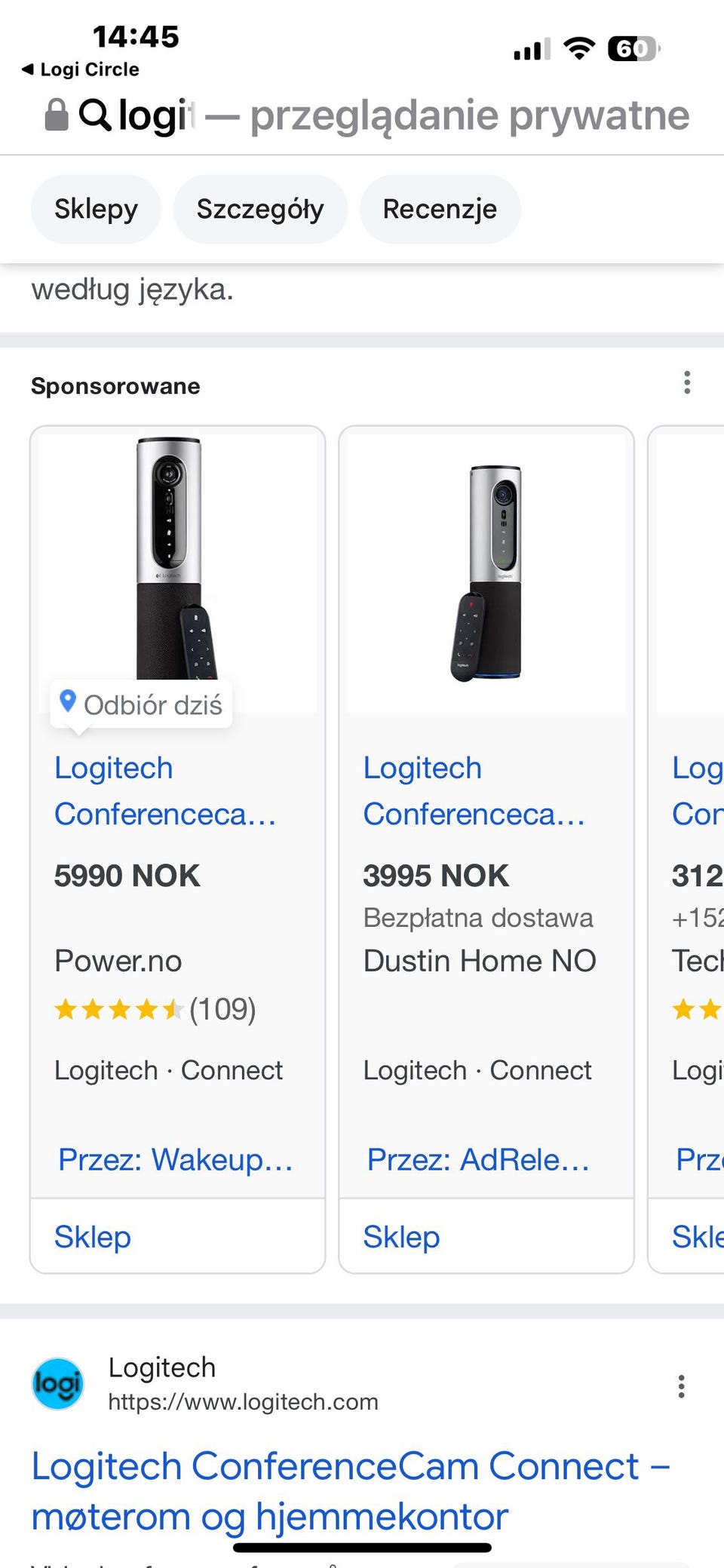Image resolution: width=724 pixels, height=1568 pixels.
Task: Tap the back arrow to Logi Circle
Action: 29,69
